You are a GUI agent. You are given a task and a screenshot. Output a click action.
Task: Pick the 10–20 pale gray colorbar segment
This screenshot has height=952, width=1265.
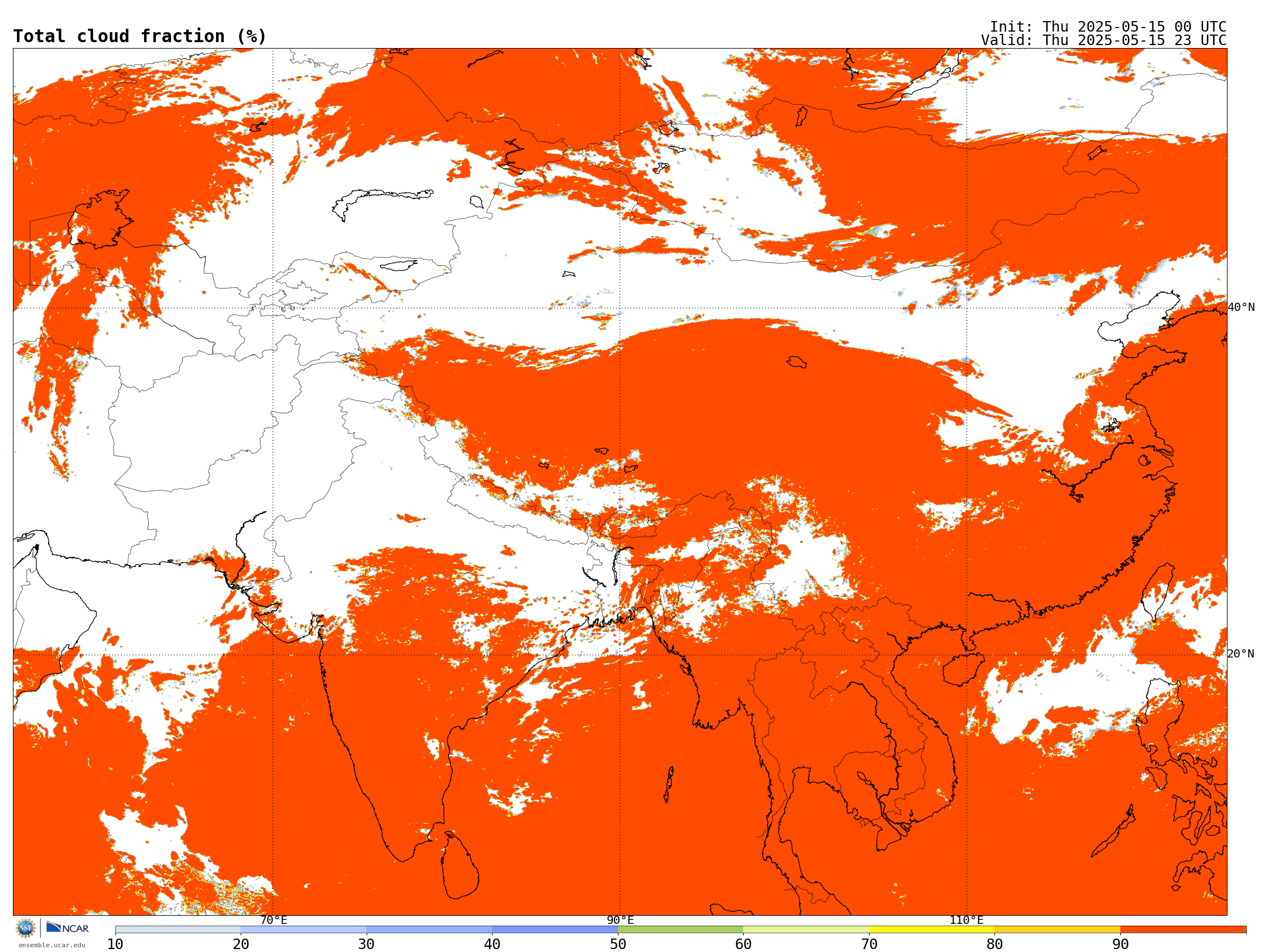point(178,930)
